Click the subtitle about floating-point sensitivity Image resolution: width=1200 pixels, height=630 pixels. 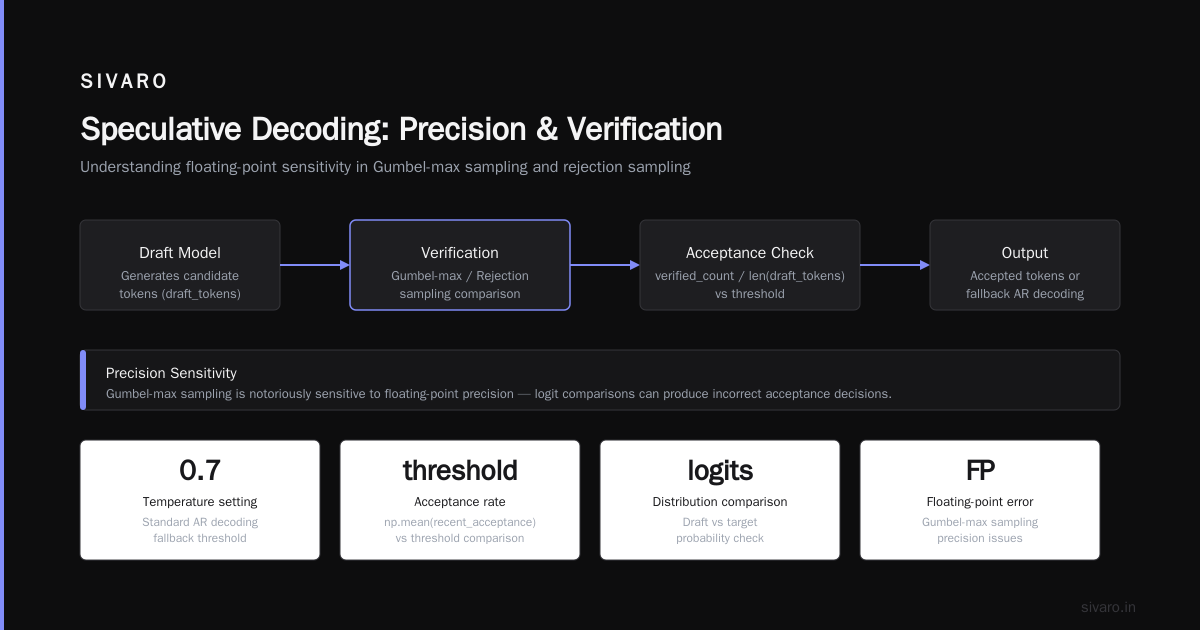coord(385,167)
